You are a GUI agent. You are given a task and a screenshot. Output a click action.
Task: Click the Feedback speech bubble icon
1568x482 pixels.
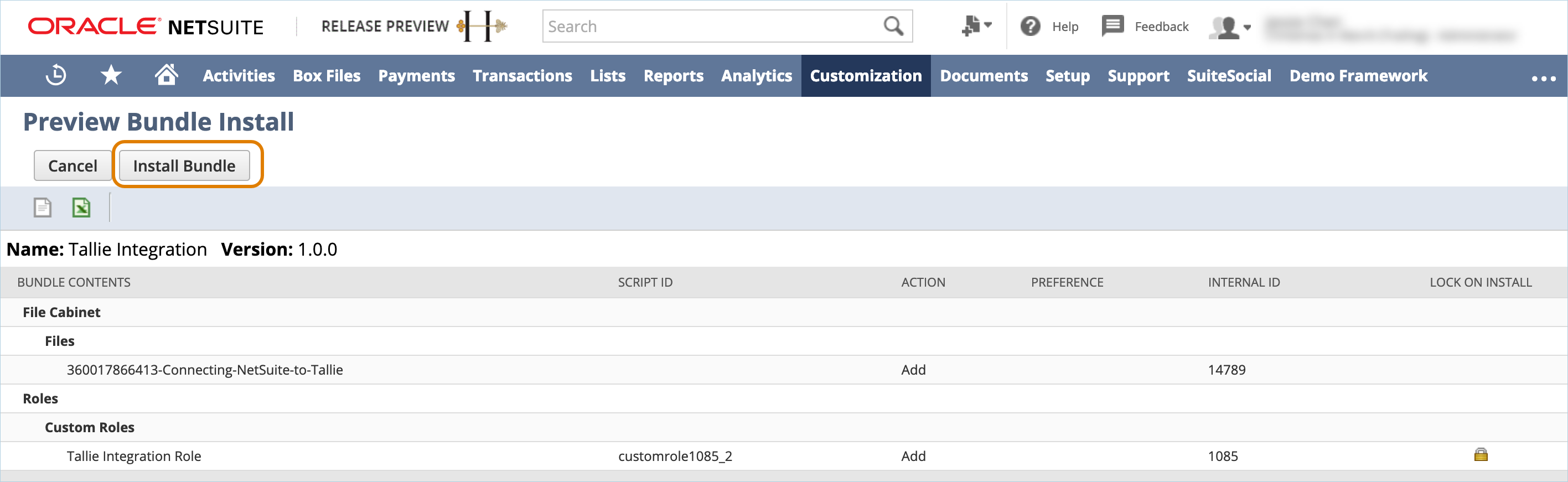(1112, 26)
